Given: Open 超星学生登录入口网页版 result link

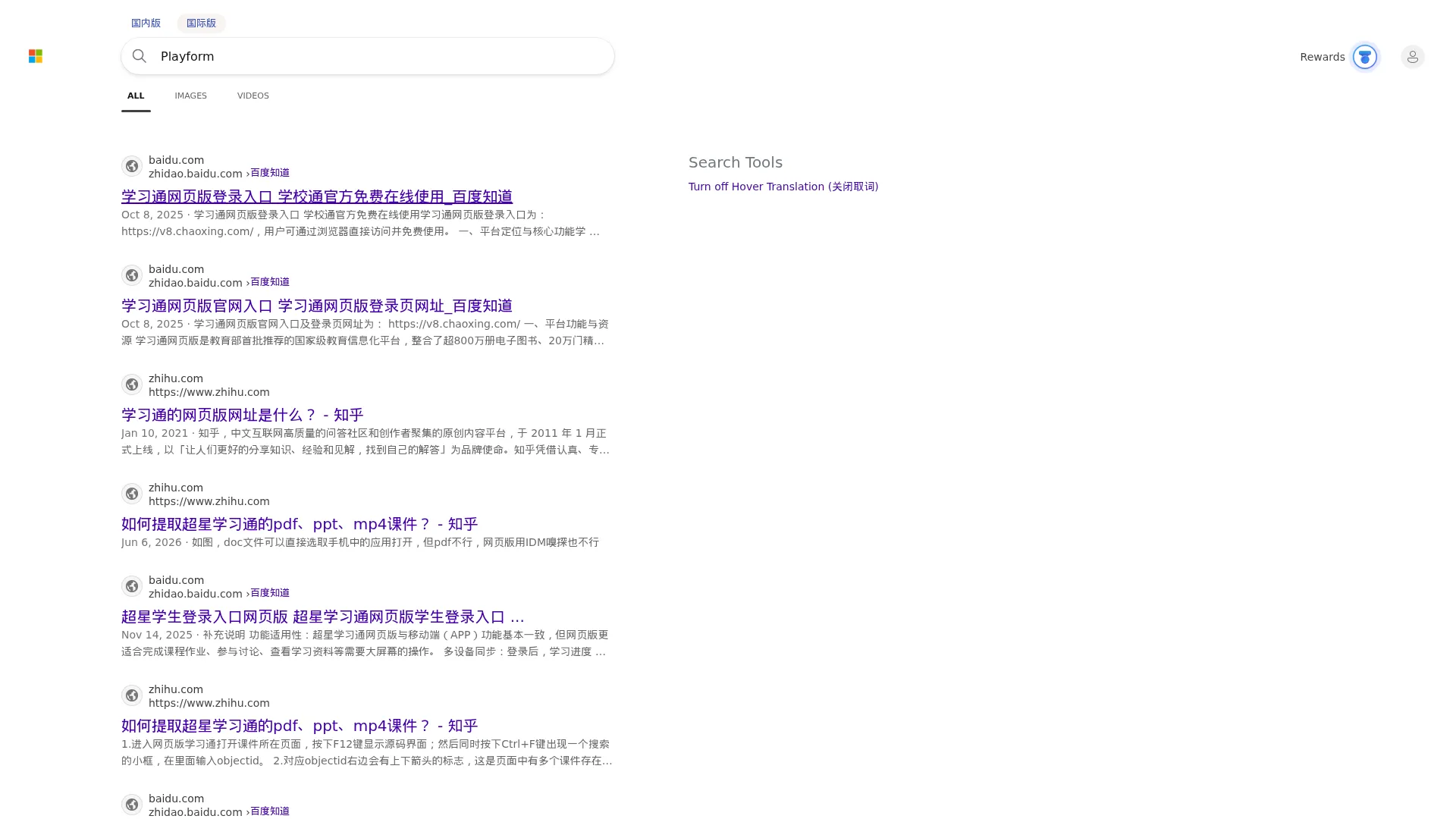Looking at the screenshot, I should pyautogui.click(x=323, y=617).
